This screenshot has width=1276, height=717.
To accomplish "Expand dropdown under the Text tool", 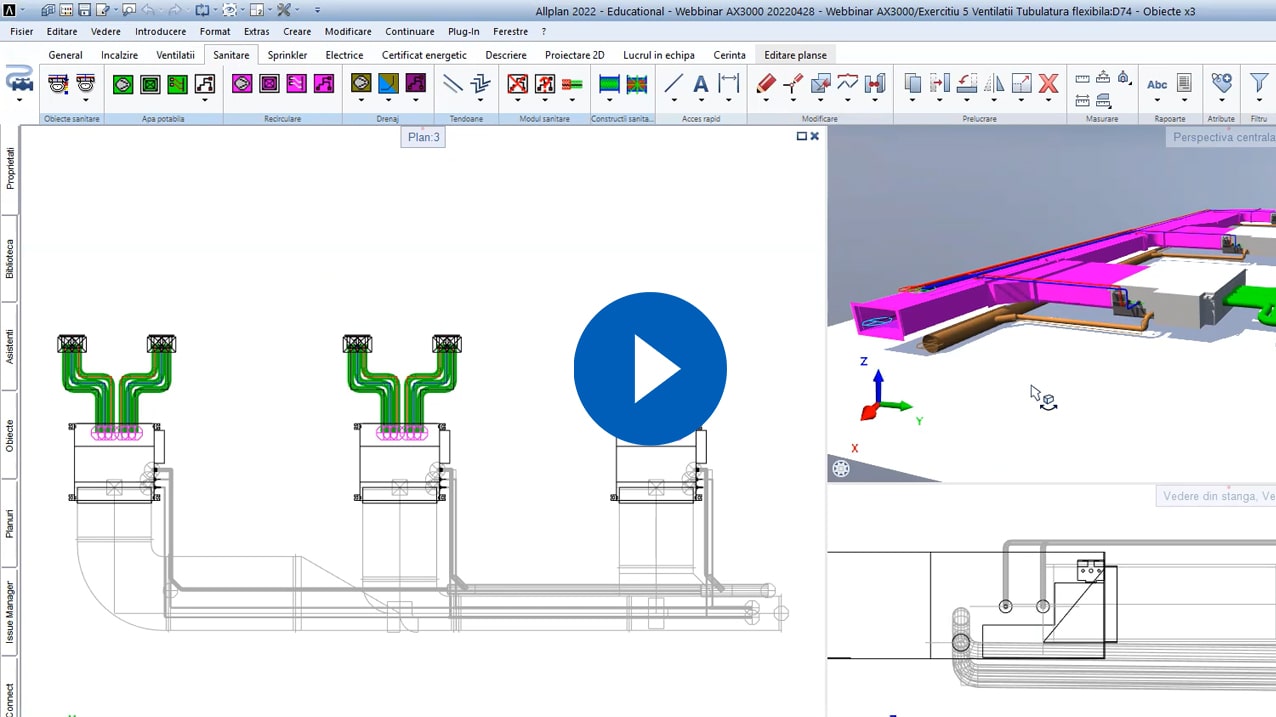I will click(701, 101).
